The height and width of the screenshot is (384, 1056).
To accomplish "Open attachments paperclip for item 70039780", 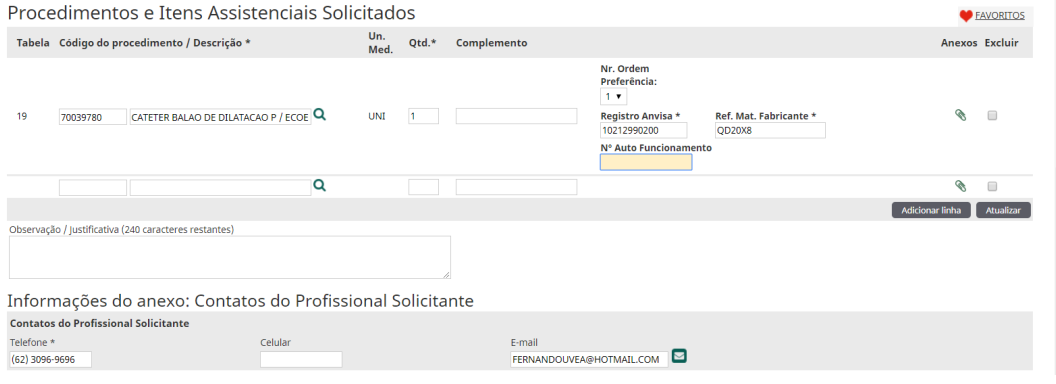I will (960, 115).
